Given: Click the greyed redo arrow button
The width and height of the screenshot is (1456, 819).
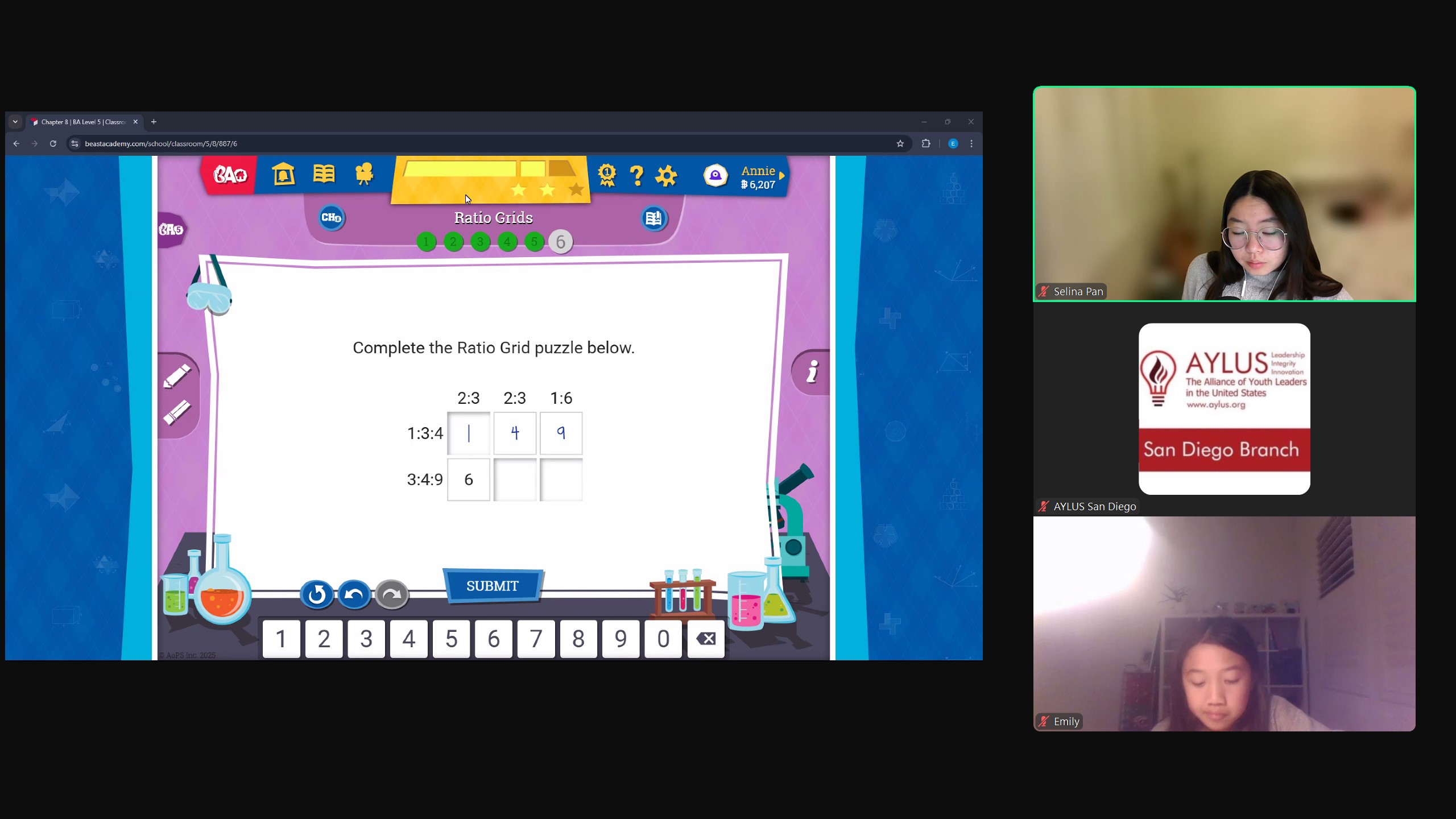Looking at the screenshot, I should (x=391, y=595).
